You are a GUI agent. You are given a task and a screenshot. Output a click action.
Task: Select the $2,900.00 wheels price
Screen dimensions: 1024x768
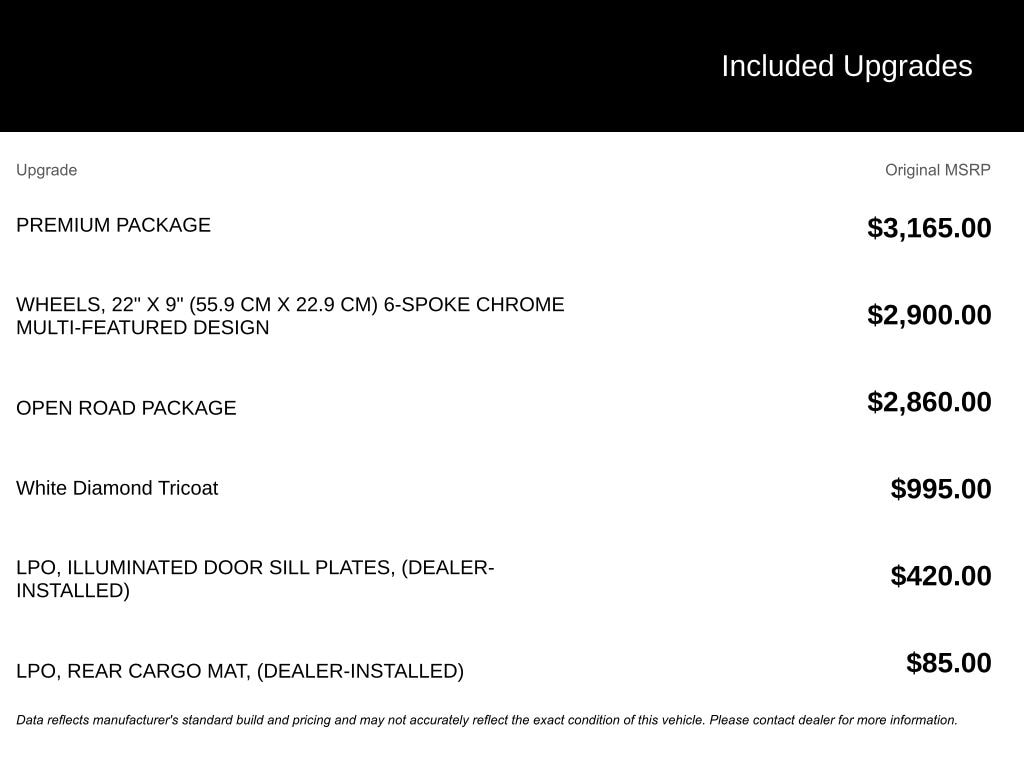[x=929, y=315]
